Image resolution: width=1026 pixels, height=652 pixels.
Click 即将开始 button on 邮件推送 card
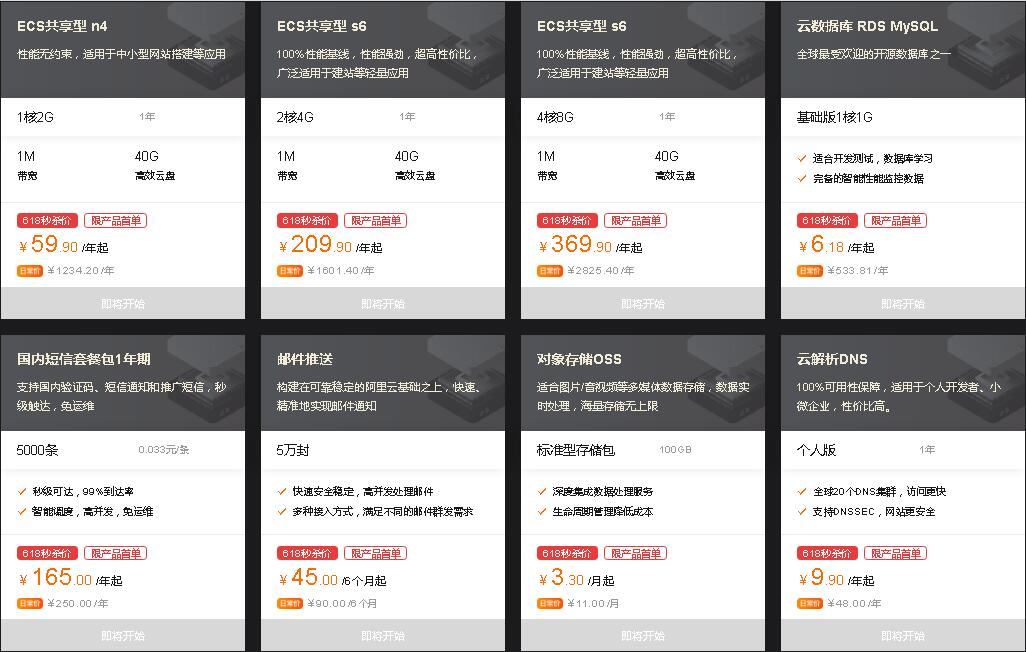[x=383, y=635]
